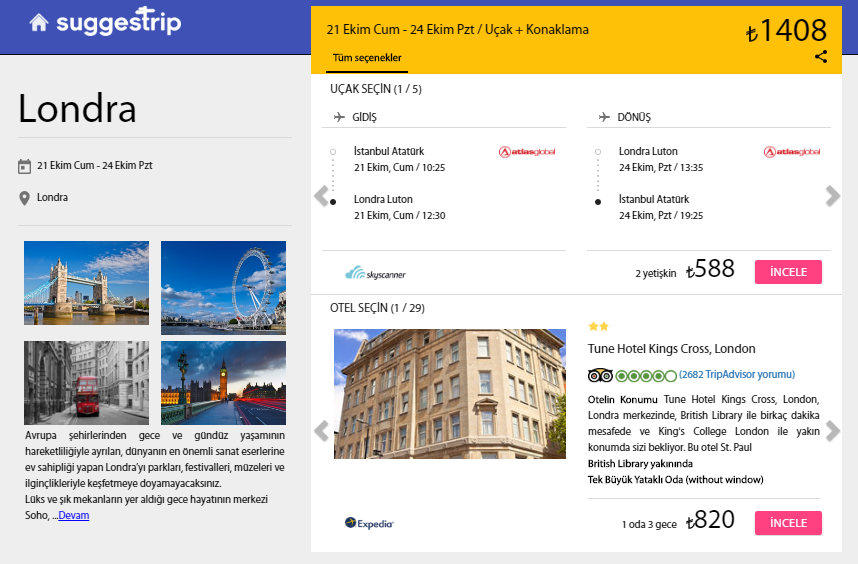Show next flight option with right arrow
Screen dimensions: 858x564
tap(833, 196)
